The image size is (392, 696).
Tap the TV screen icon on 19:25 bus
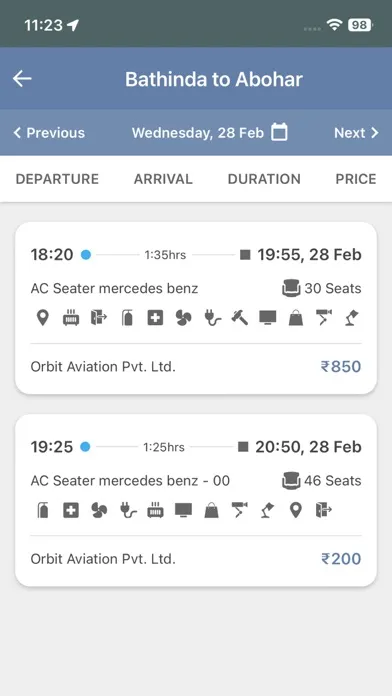tap(183, 510)
